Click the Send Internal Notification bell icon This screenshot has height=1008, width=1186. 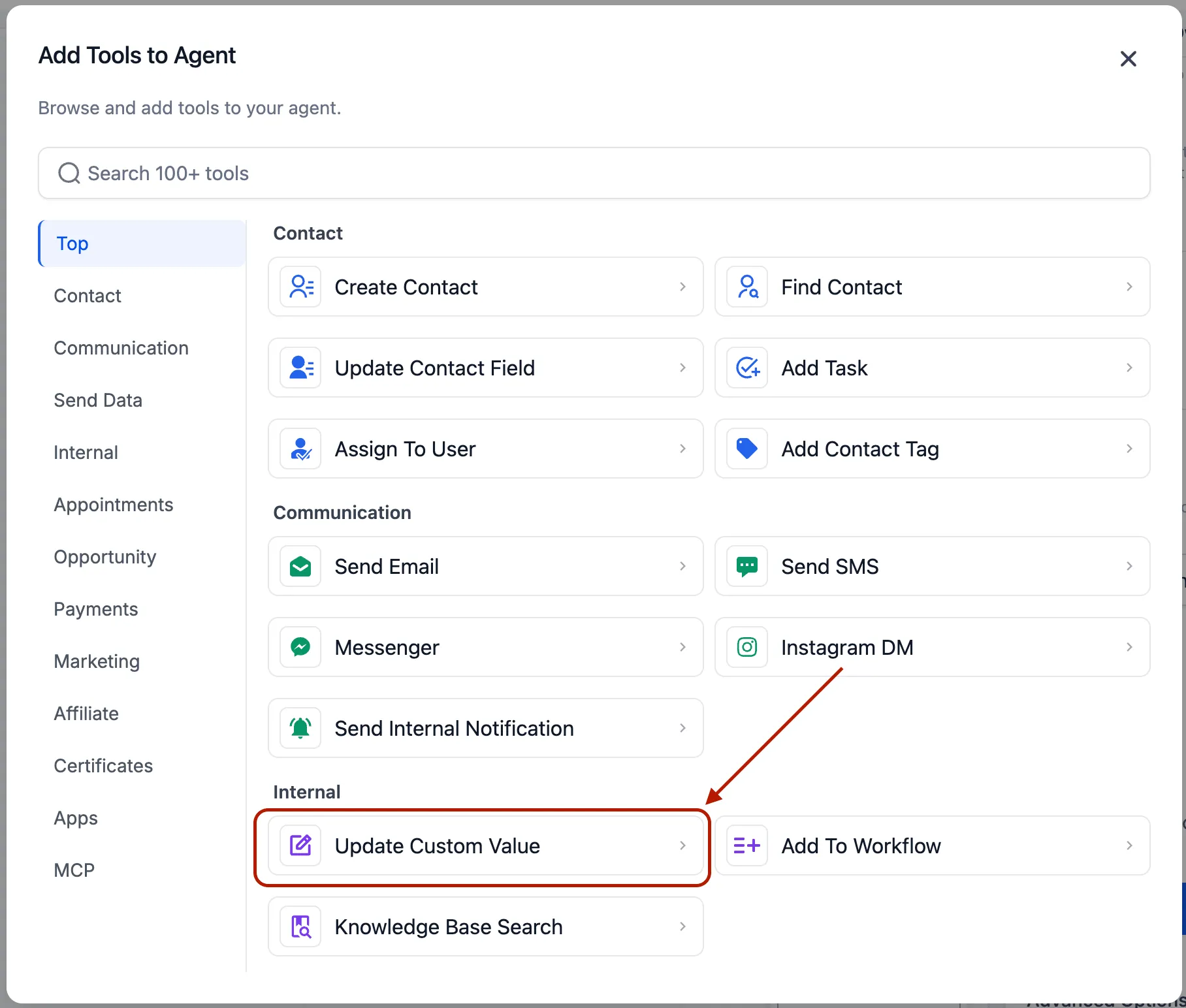click(x=300, y=728)
